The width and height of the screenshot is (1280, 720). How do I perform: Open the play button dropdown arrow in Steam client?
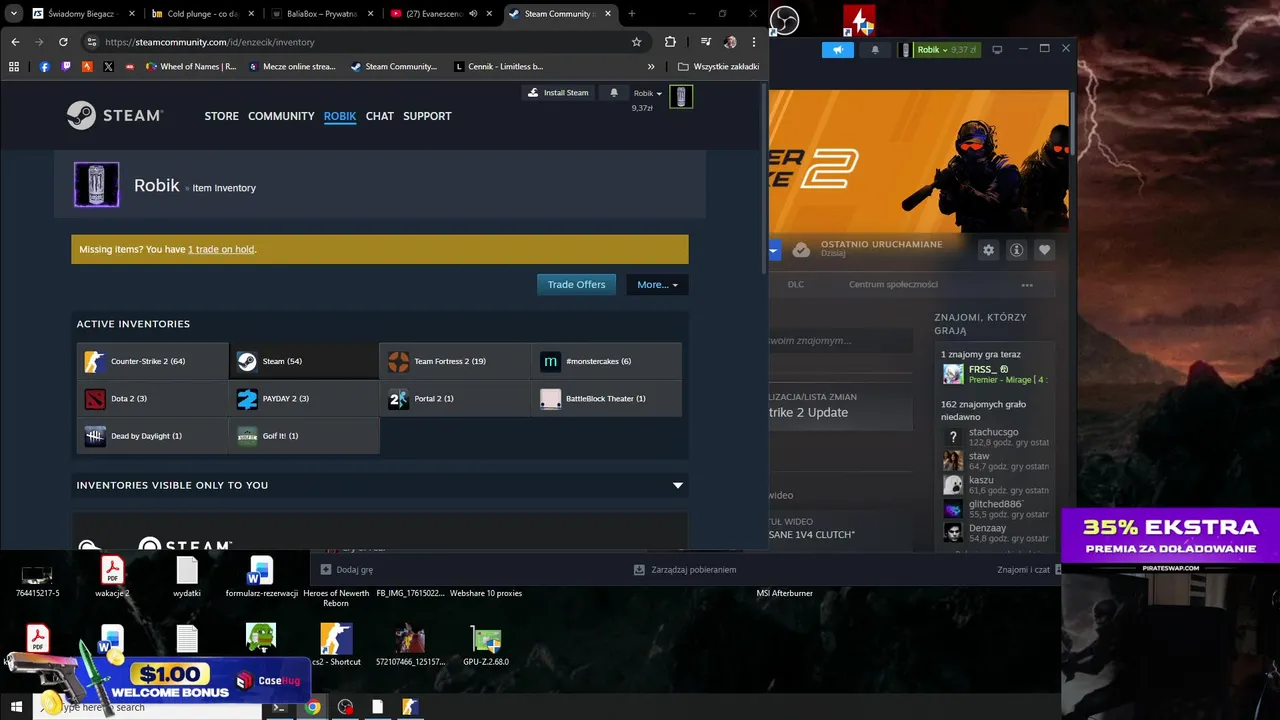point(774,250)
